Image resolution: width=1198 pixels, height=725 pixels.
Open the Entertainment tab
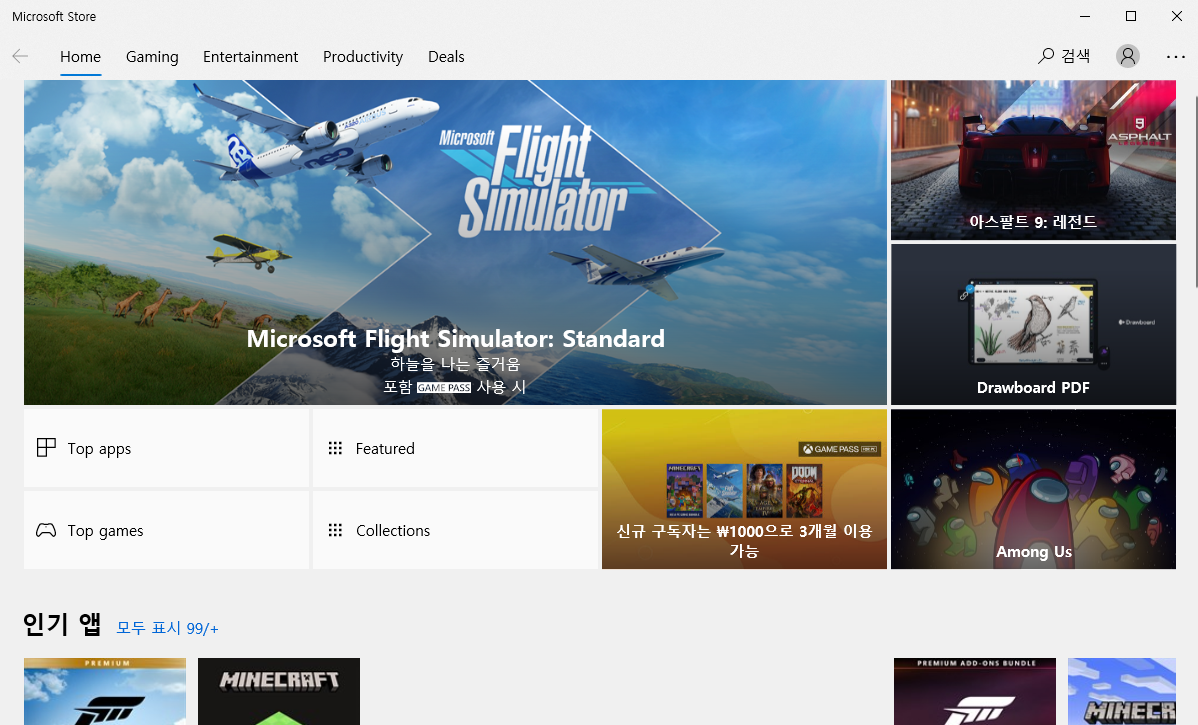point(251,57)
